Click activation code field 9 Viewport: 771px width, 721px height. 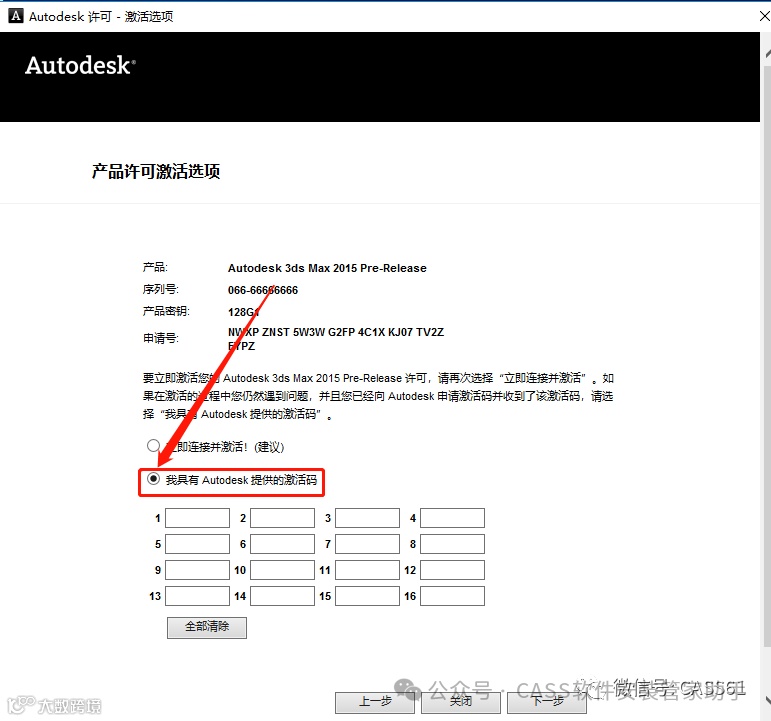pos(197,570)
